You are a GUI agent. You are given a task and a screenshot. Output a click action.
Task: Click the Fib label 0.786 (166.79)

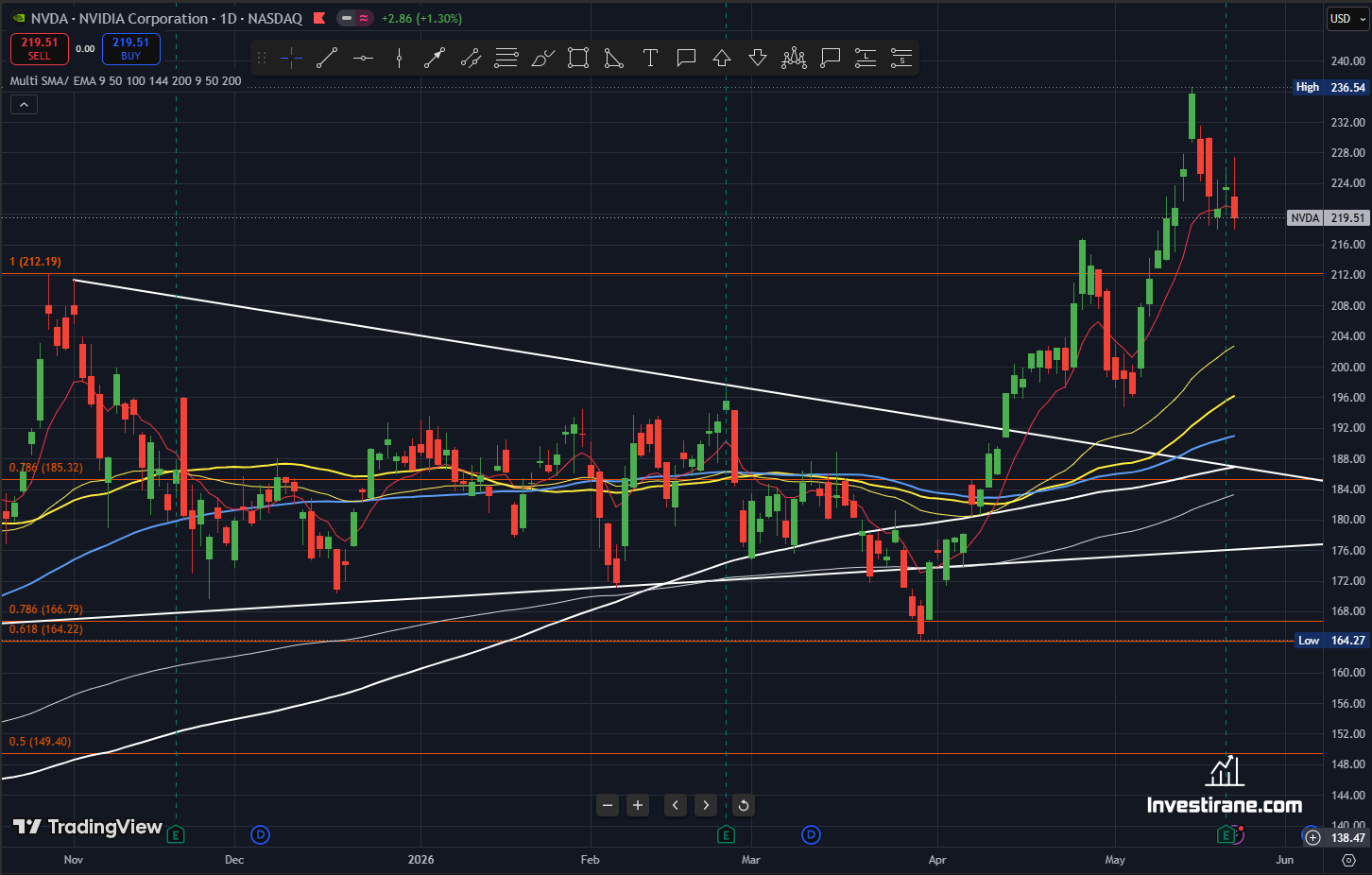46,609
